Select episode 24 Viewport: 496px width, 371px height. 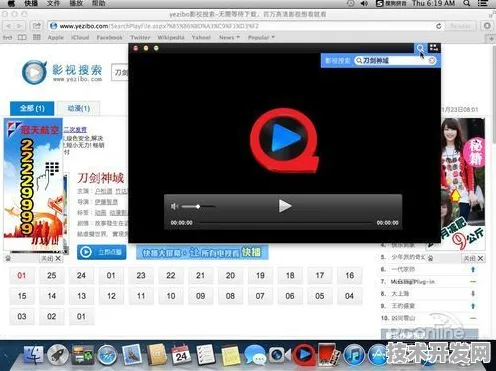click(x=81, y=276)
